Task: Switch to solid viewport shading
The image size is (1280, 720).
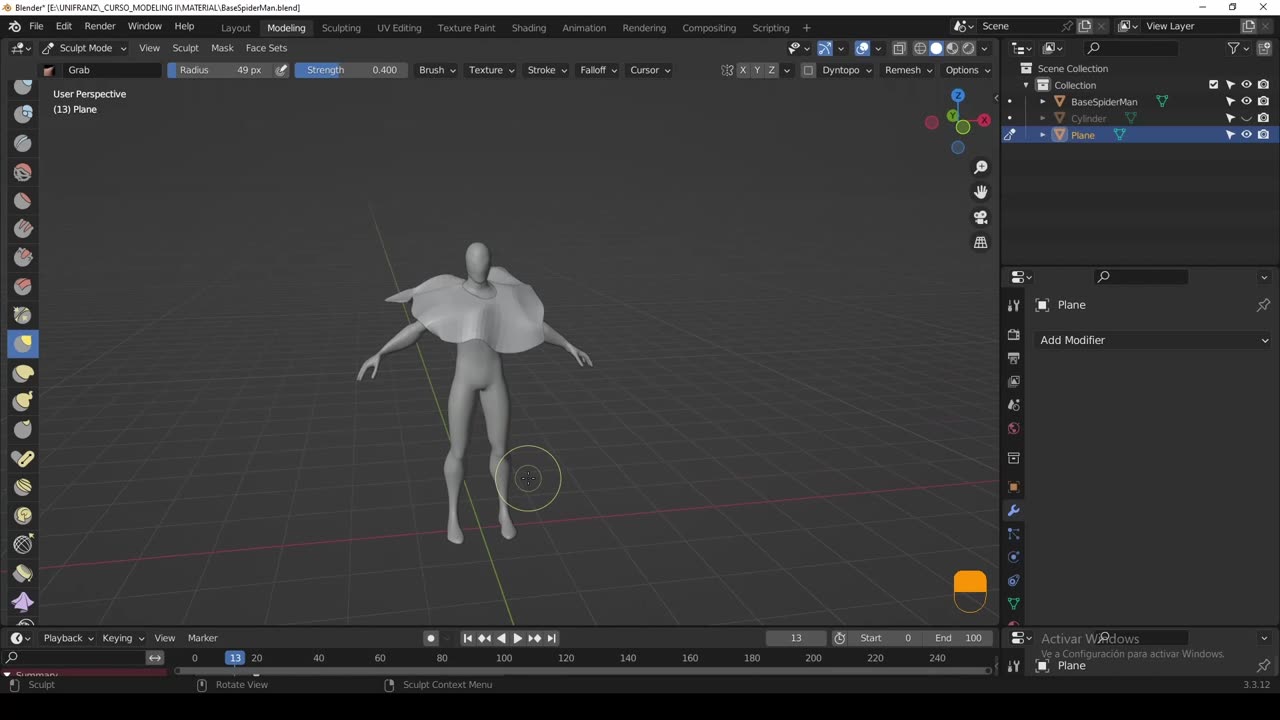Action: click(936, 48)
